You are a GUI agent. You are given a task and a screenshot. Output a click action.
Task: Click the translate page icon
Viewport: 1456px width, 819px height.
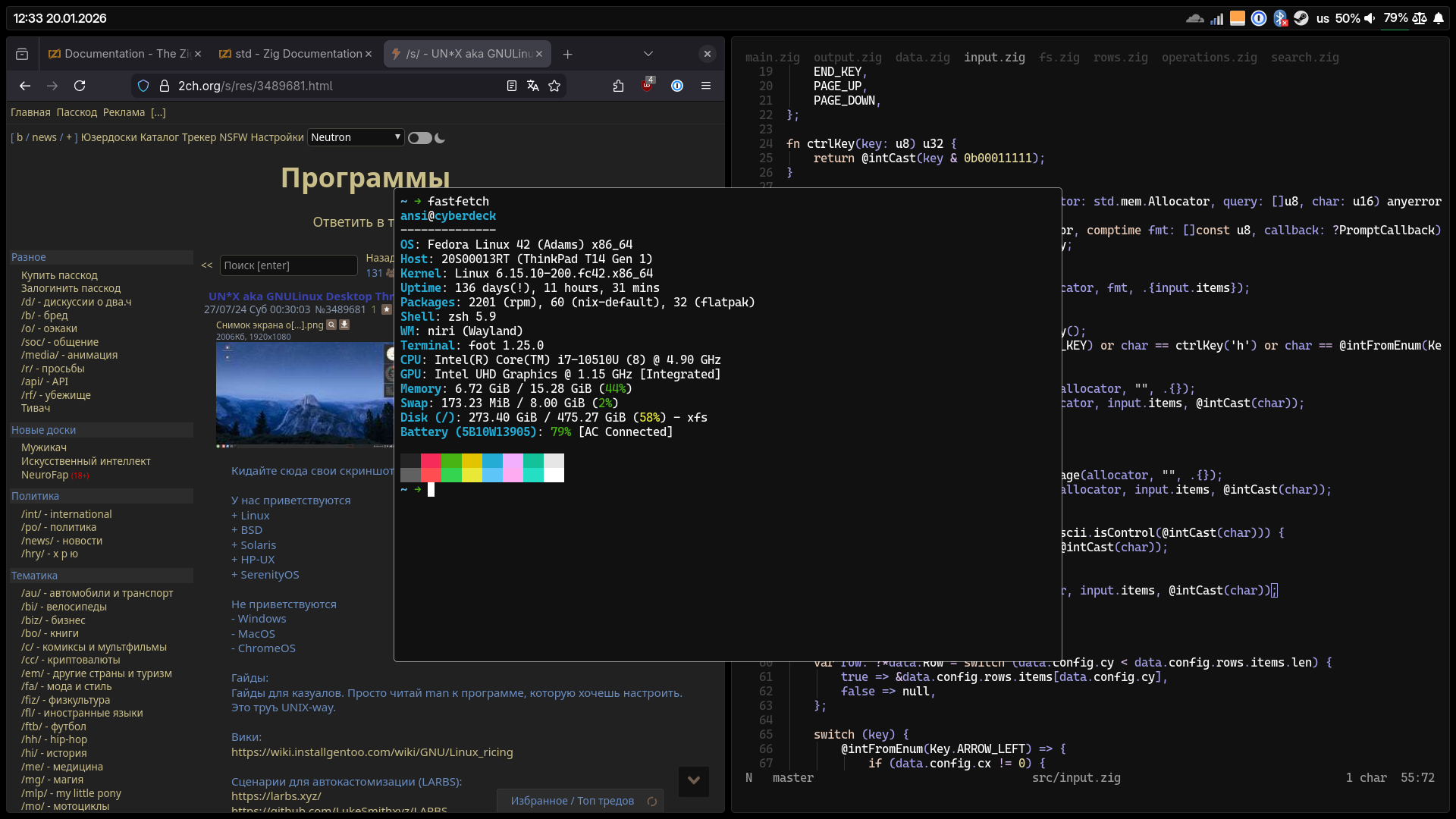click(x=533, y=86)
